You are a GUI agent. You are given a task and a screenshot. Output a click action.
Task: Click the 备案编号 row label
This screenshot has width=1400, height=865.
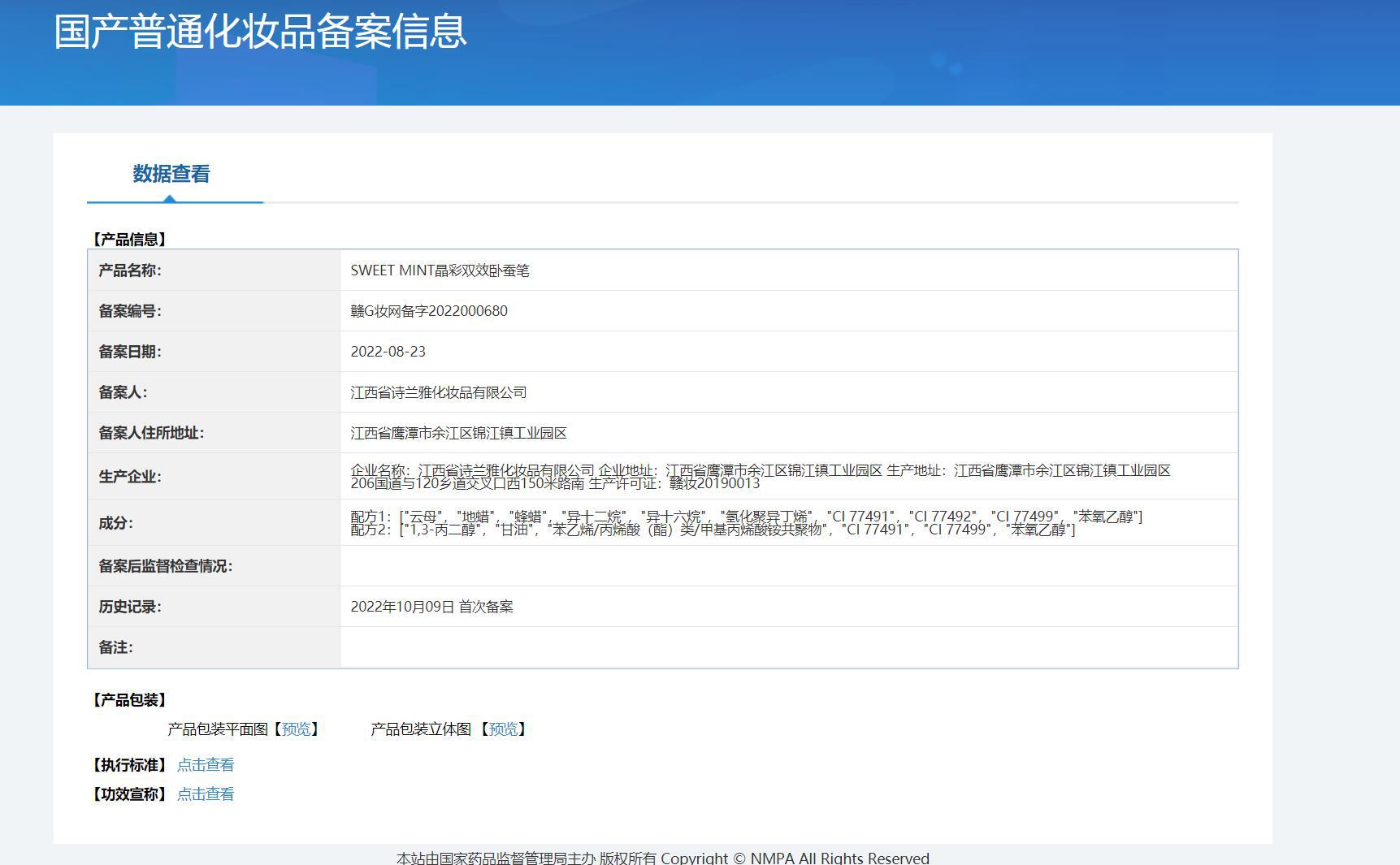[130, 311]
